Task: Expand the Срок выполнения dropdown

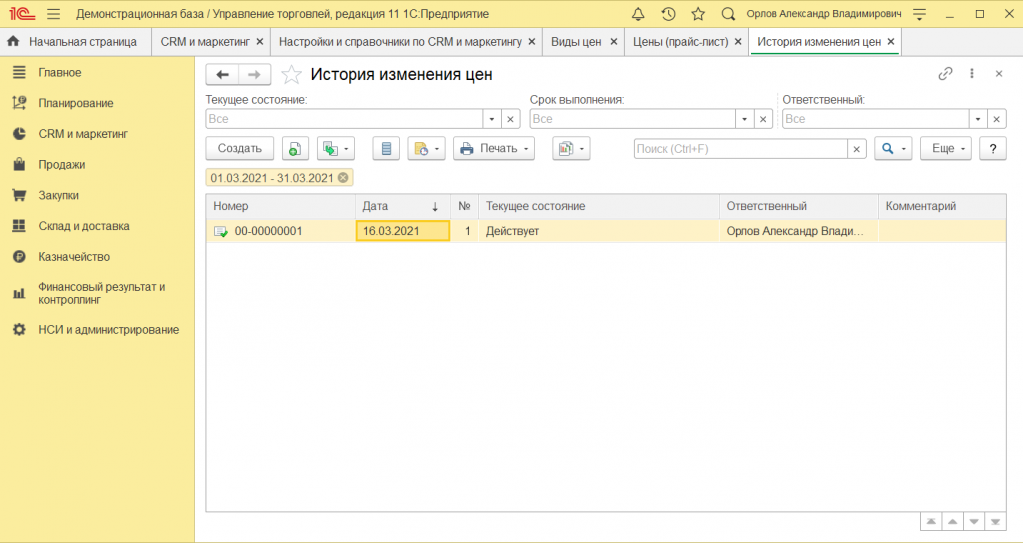Action: [x=744, y=119]
